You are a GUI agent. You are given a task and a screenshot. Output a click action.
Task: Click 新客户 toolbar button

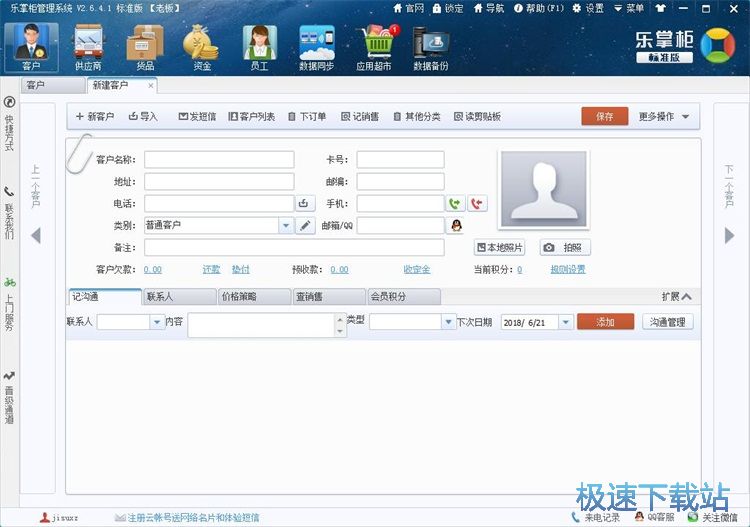pos(95,116)
